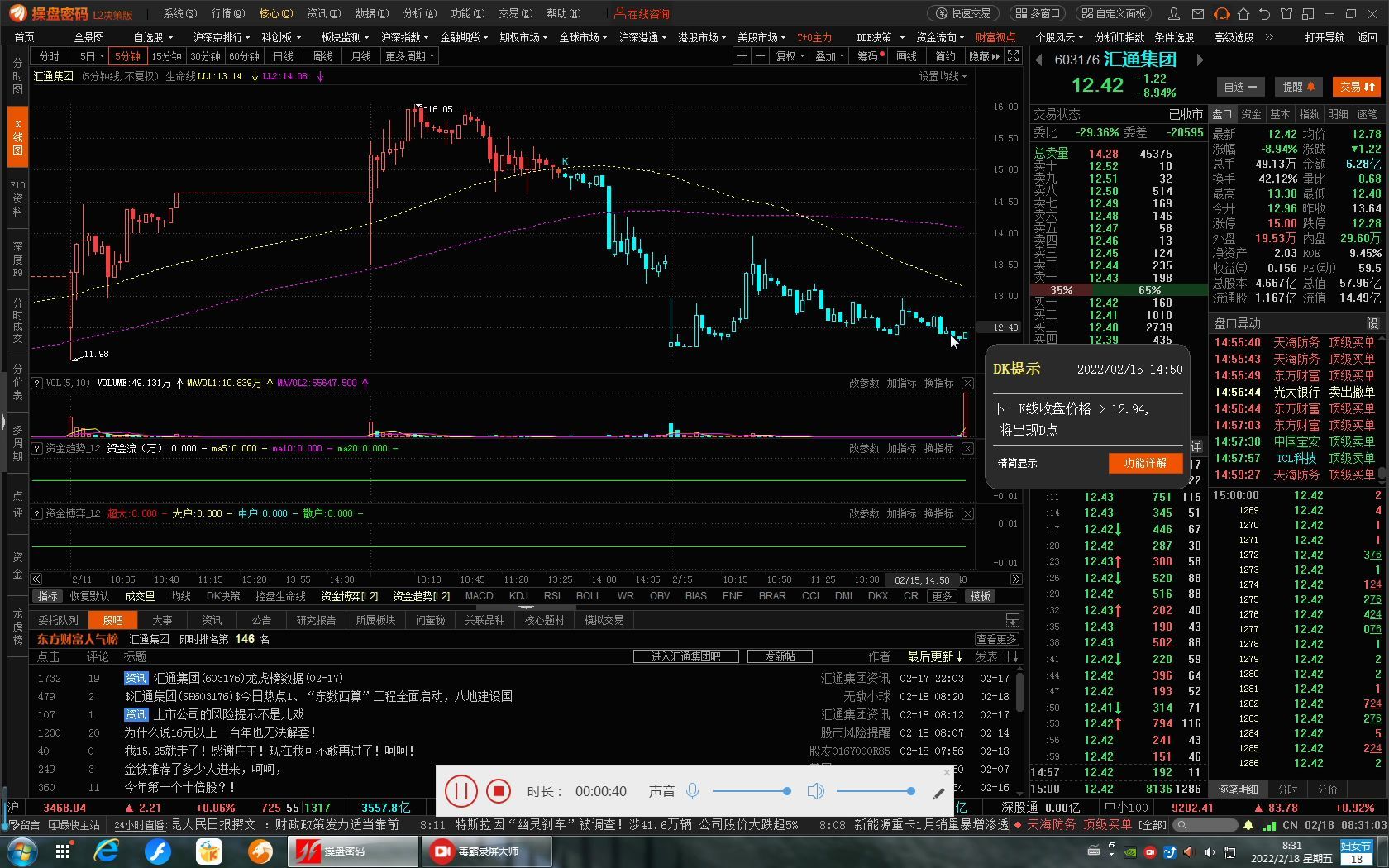Open the 核心(C) menu
This screenshot has height=868, width=1389.
tap(275, 13)
